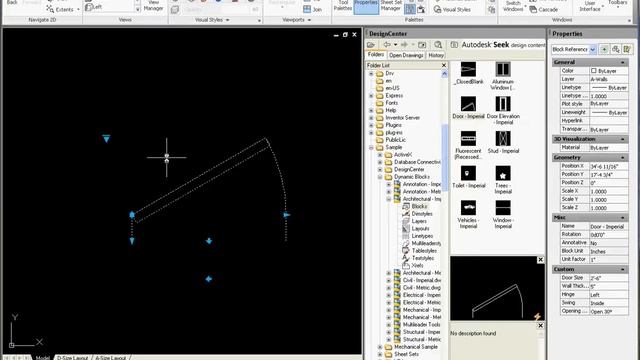
Task: Open Visual Styles manager in Palettes
Action: pyautogui.click(x=452, y=9)
